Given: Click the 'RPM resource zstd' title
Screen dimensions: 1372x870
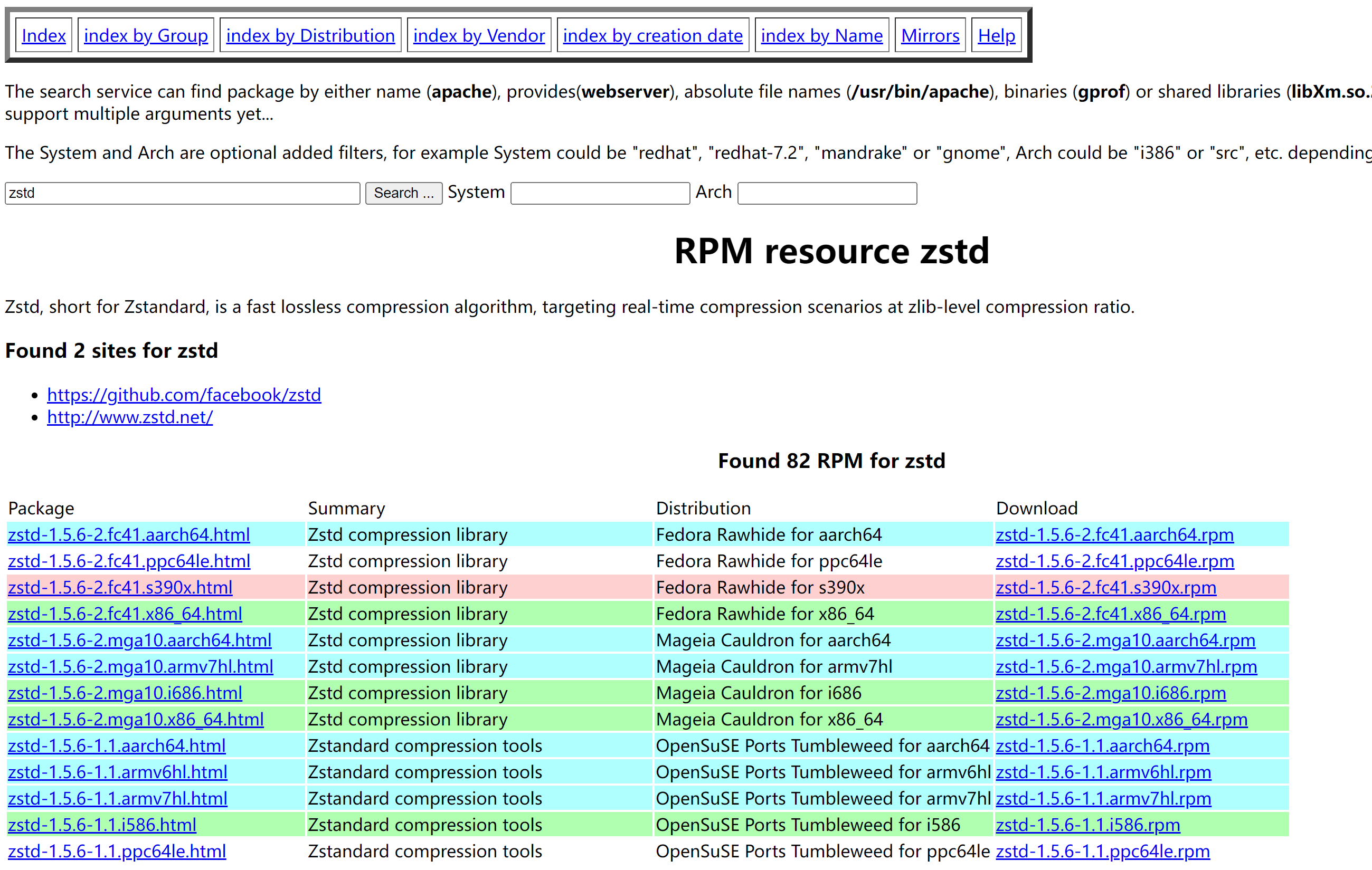Looking at the screenshot, I should click(x=831, y=251).
